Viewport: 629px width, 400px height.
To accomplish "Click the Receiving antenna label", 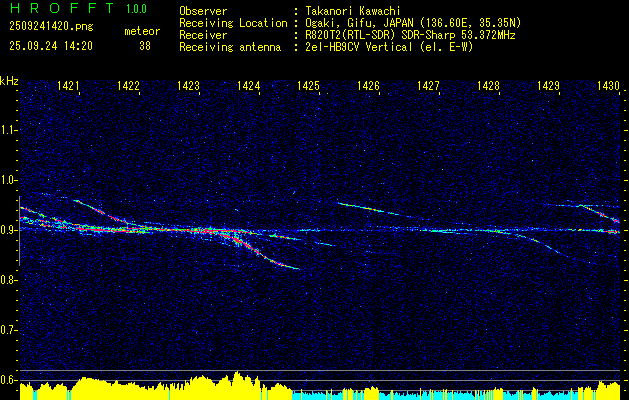I will coord(230,47).
